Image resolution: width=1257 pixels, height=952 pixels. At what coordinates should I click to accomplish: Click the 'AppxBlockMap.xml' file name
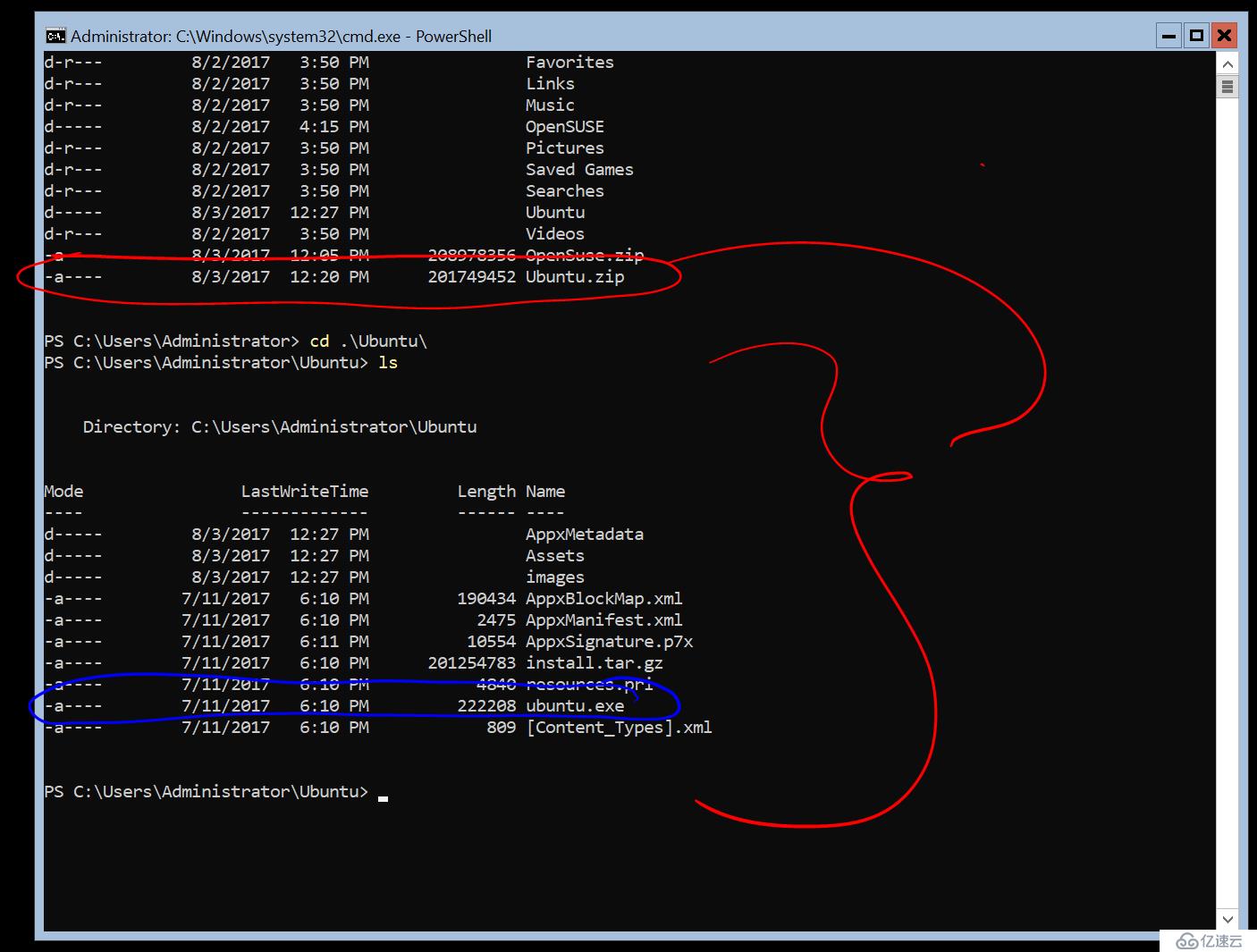pos(604,599)
